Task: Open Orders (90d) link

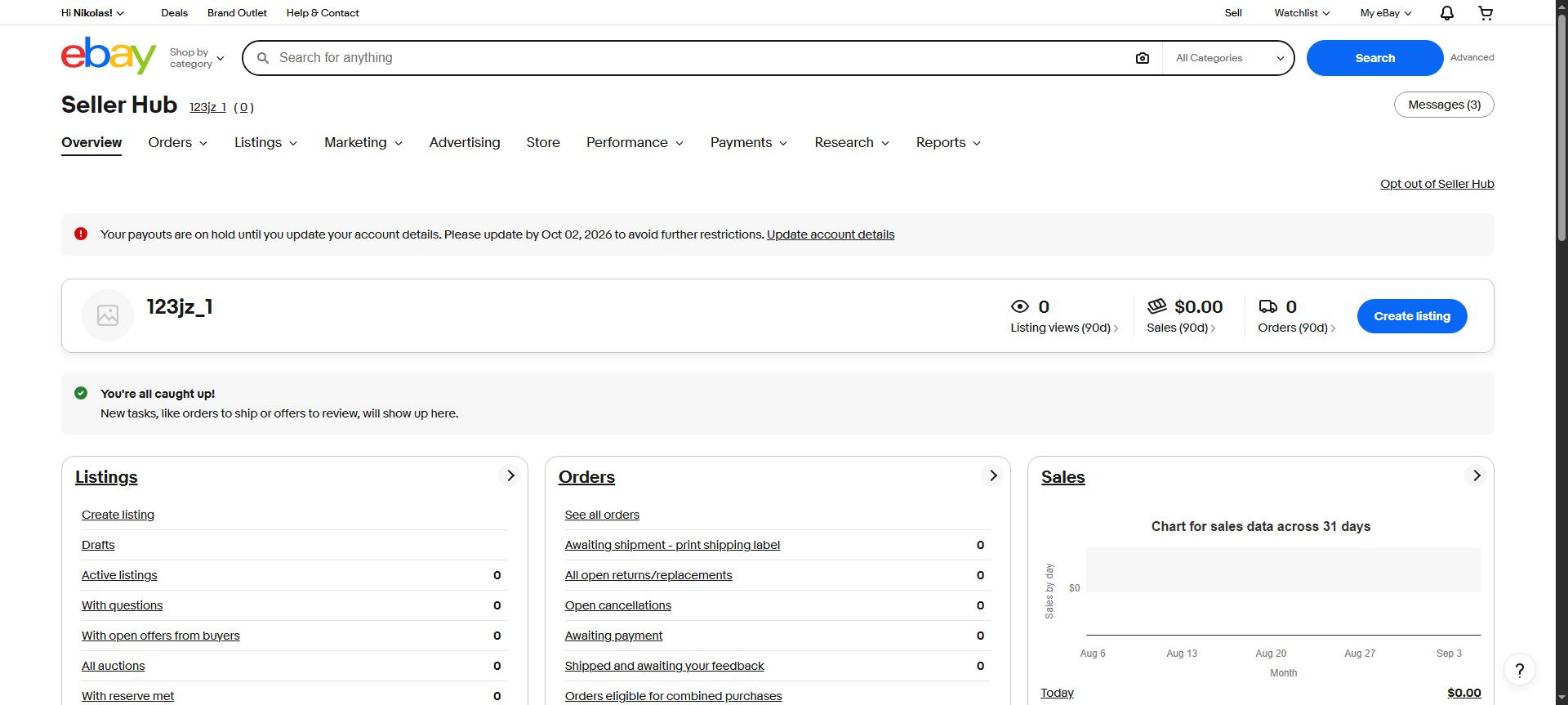Action: [1296, 328]
